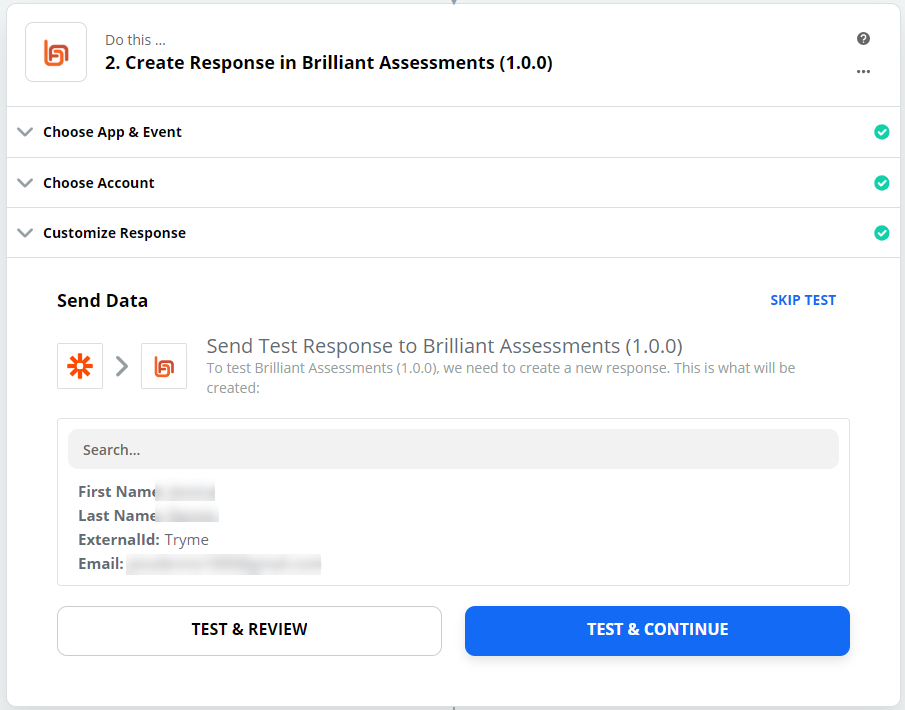Screen dimensions: 905x710
Task: Click the green checkmark for Customize Response
Action: click(881, 233)
